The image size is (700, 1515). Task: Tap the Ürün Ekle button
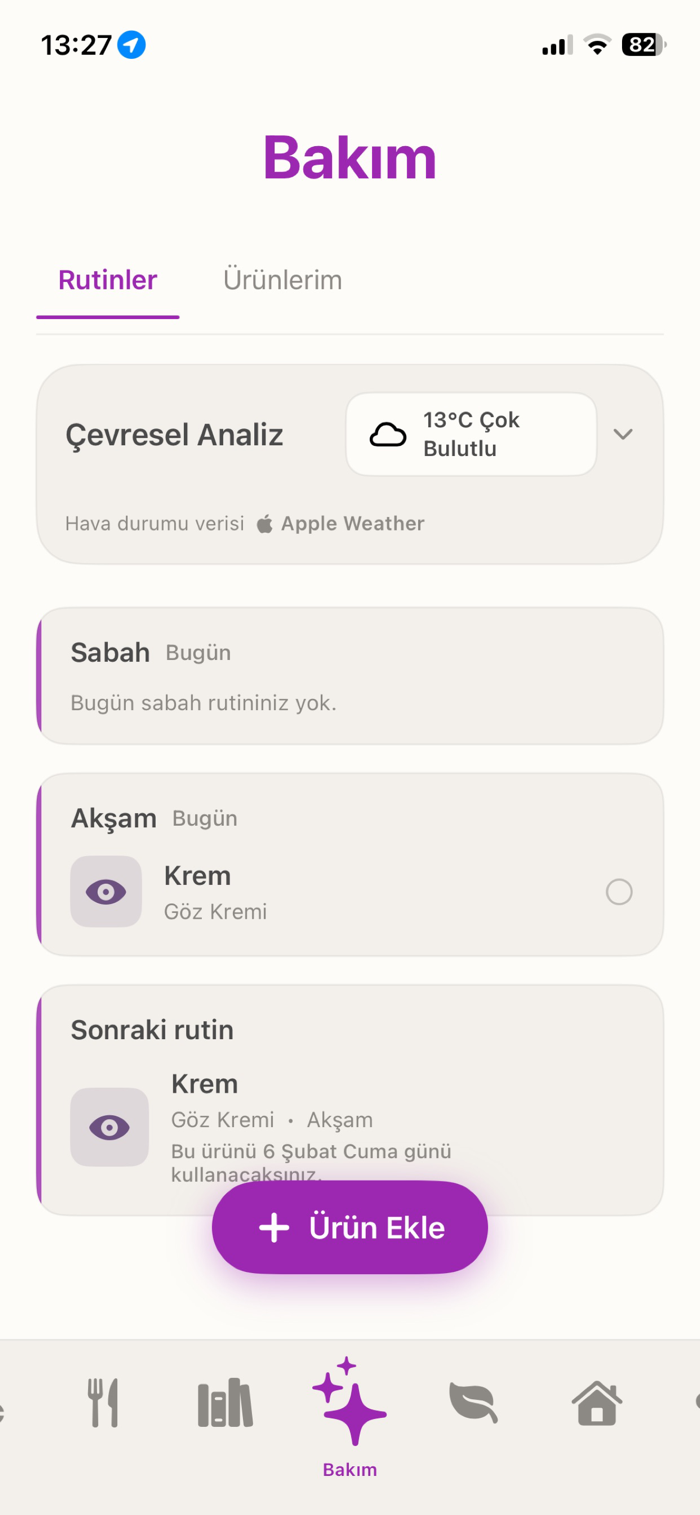tap(350, 1227)
